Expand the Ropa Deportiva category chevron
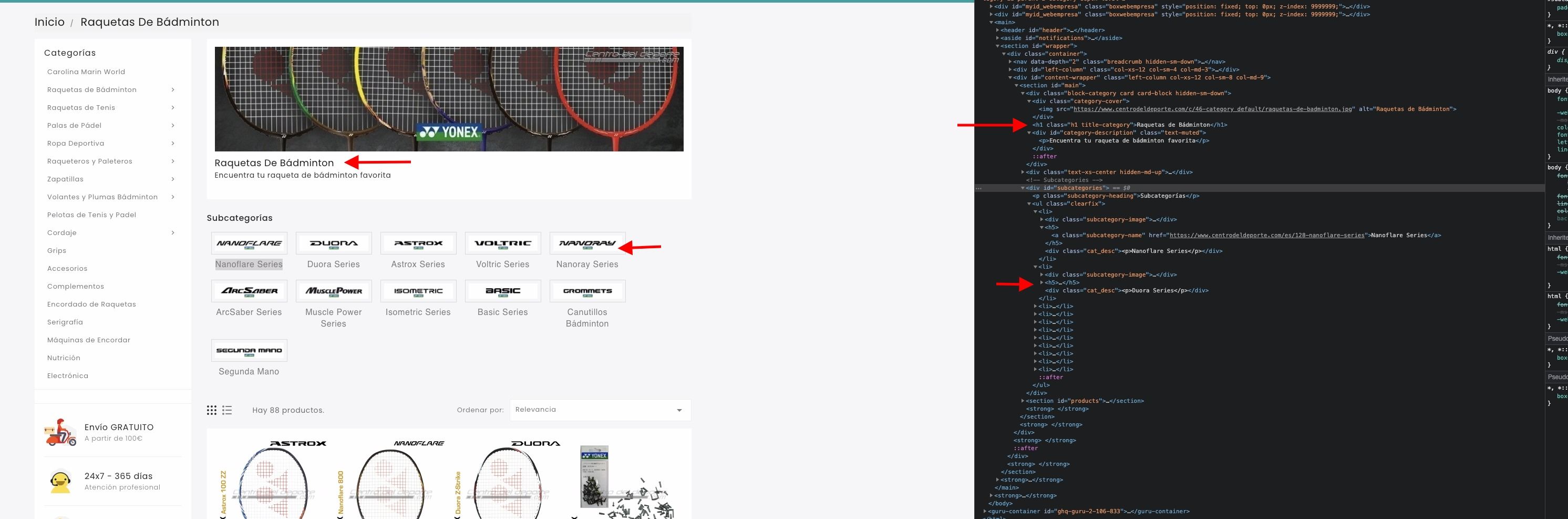This screenshot has width=1568, height=519. (173, 143)
